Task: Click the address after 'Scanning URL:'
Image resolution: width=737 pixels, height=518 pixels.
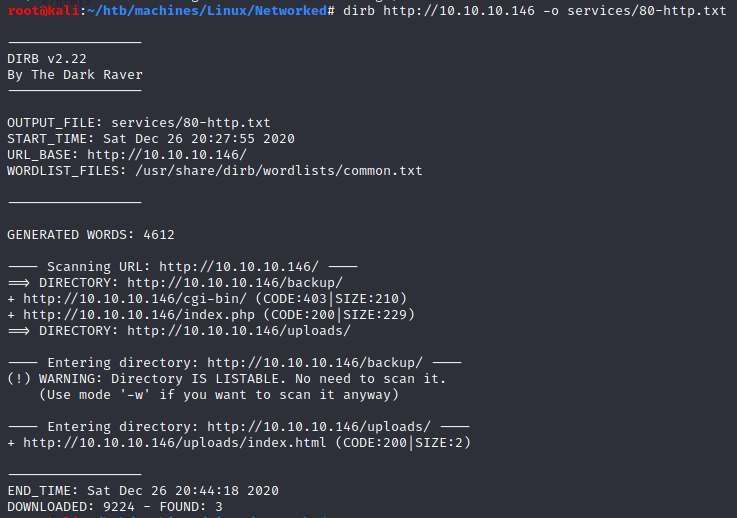Action: 238,266
